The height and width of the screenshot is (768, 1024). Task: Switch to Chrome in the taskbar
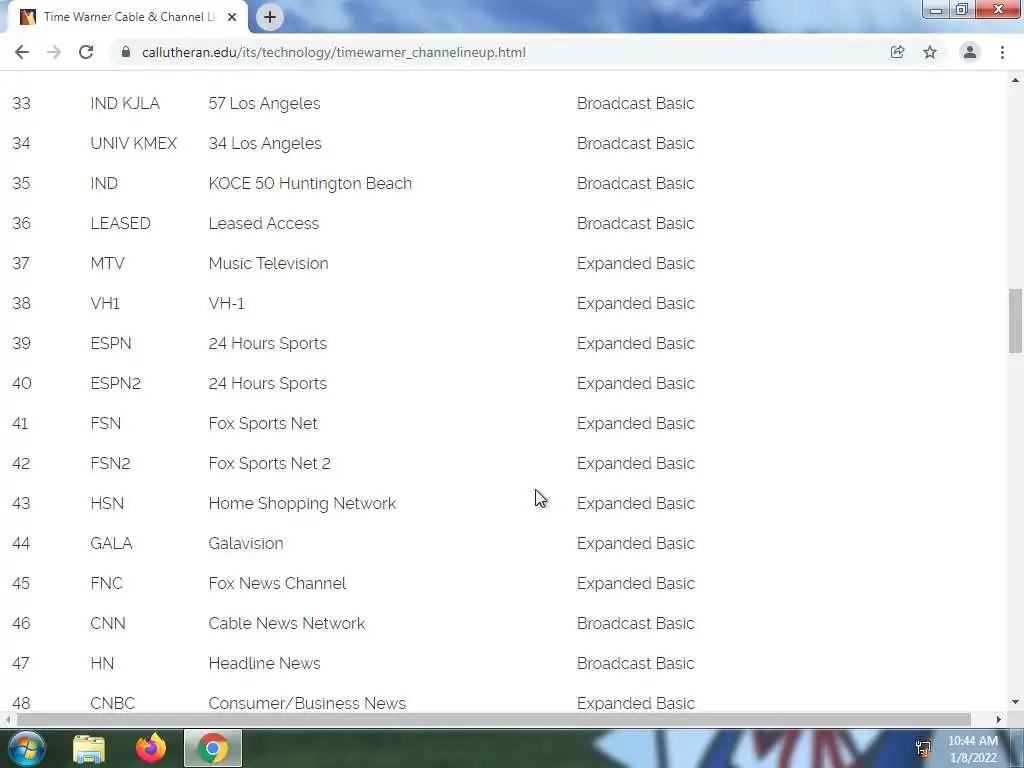point(213,748)
